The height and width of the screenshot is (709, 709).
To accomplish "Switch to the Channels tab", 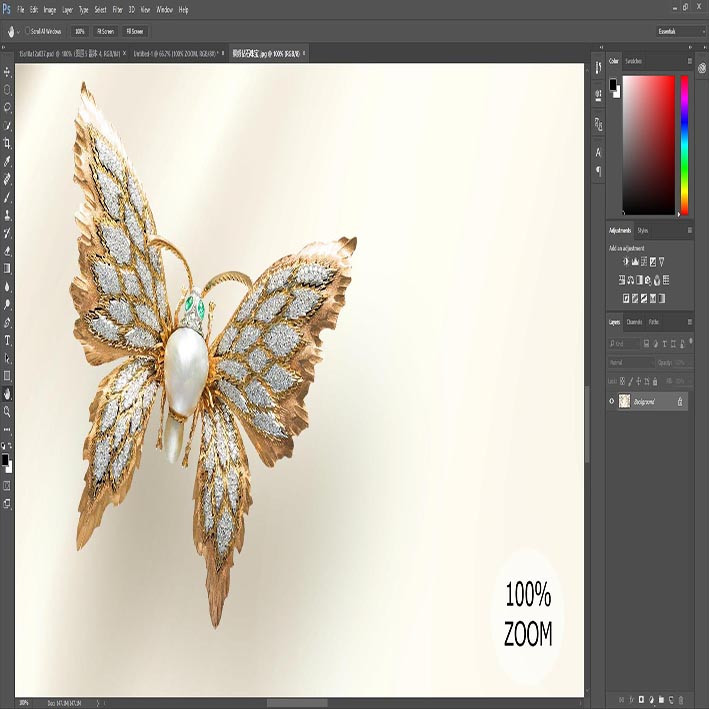I will point(634,322).
